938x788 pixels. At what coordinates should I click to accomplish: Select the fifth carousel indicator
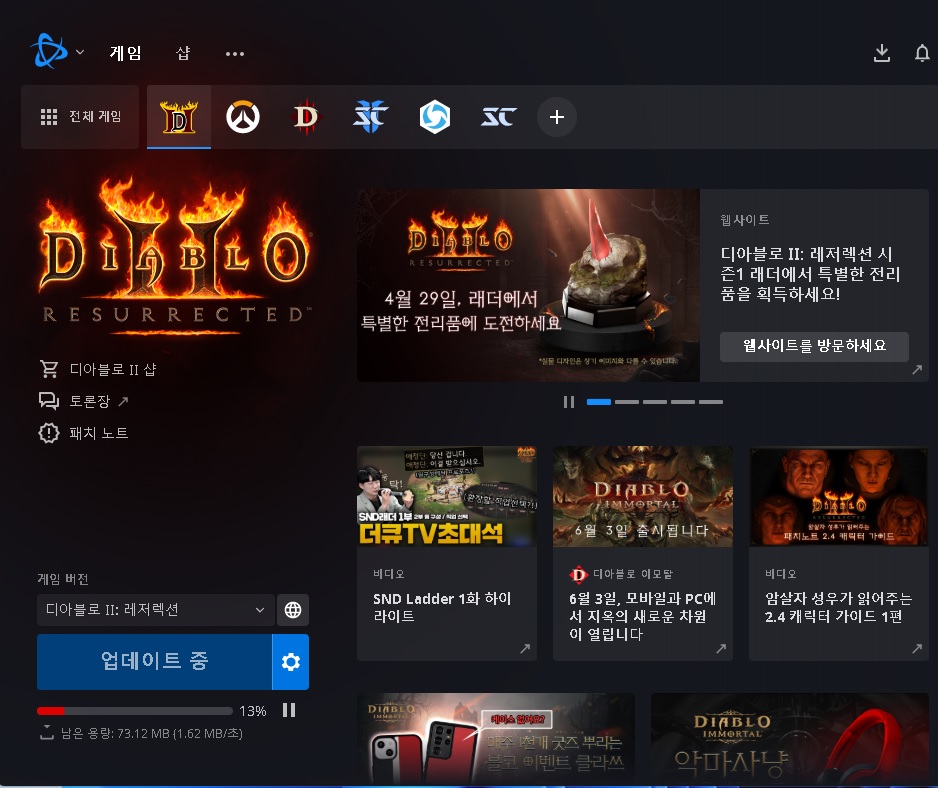(x=711, y=402)
